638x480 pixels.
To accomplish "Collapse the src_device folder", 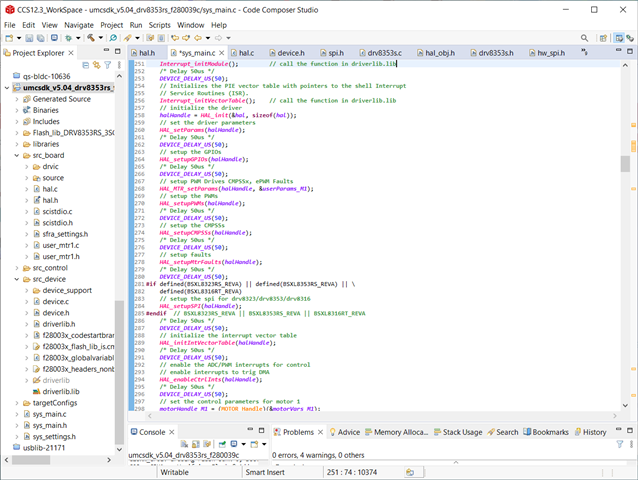I will point(17,279).
